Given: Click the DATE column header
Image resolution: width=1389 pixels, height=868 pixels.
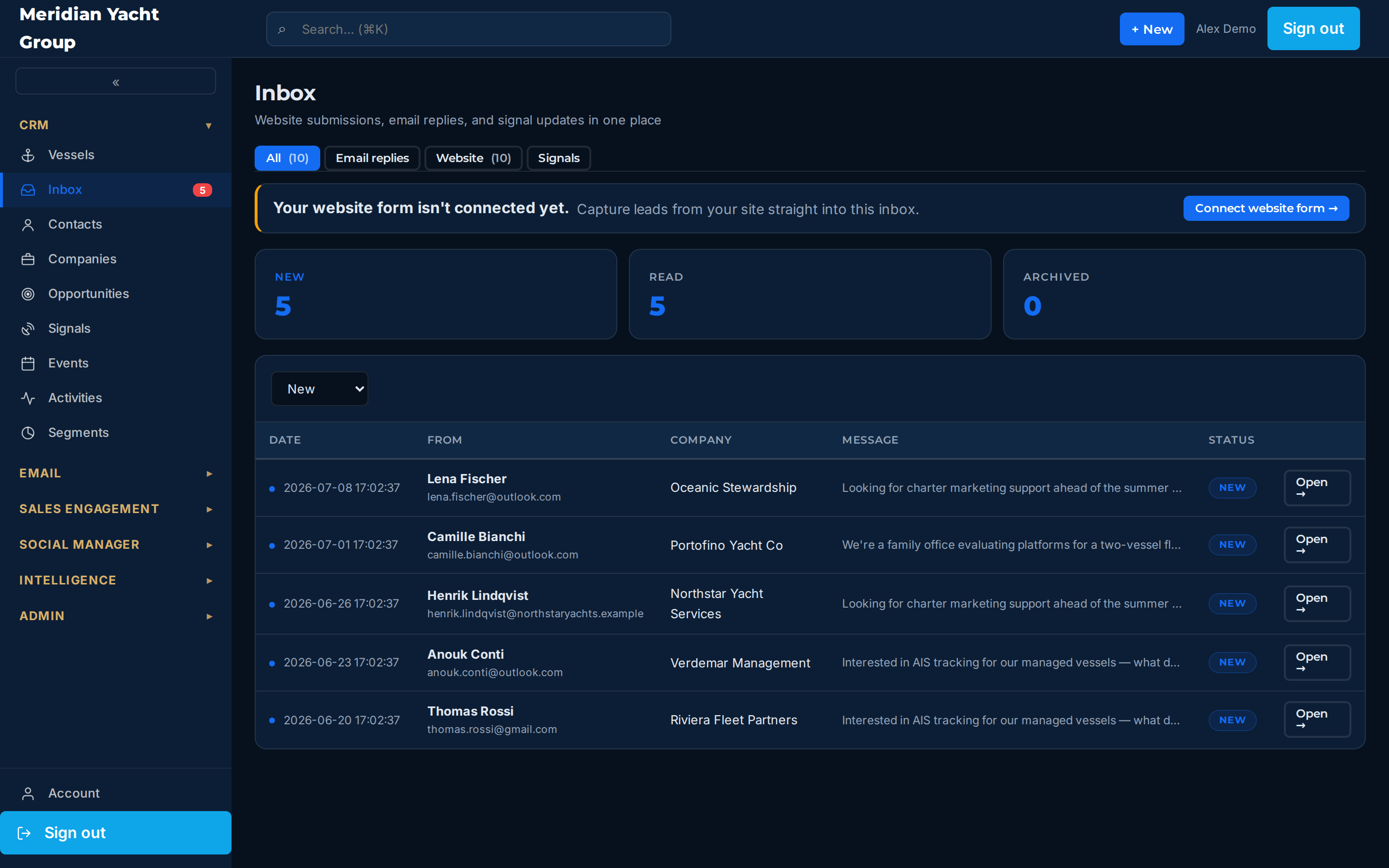Looking at the screenshot, I should (x=285, y=440).
